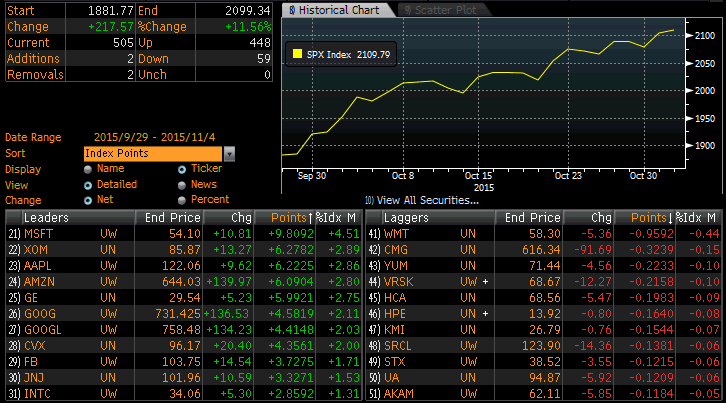Choose the Detailed view radio button
Image resolution: width=726 pixels, height=403 pixels.
[88, 185]
